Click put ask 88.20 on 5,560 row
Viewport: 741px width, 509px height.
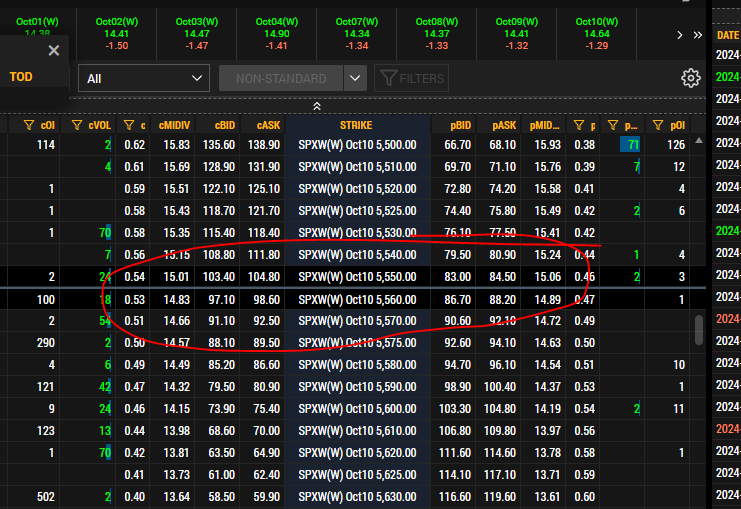pos(502,300)
